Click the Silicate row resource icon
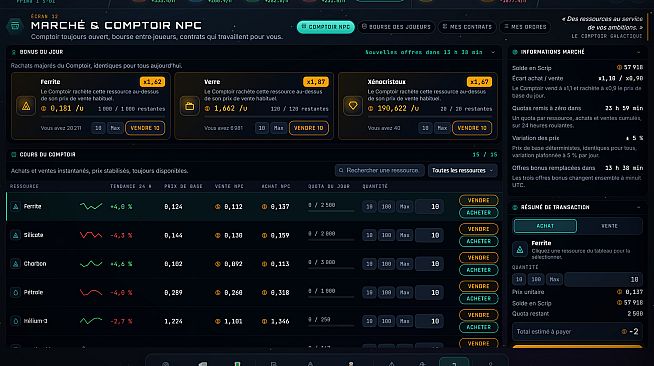Image resolution: width=654 pixels, height=366 pixels. 15,235
